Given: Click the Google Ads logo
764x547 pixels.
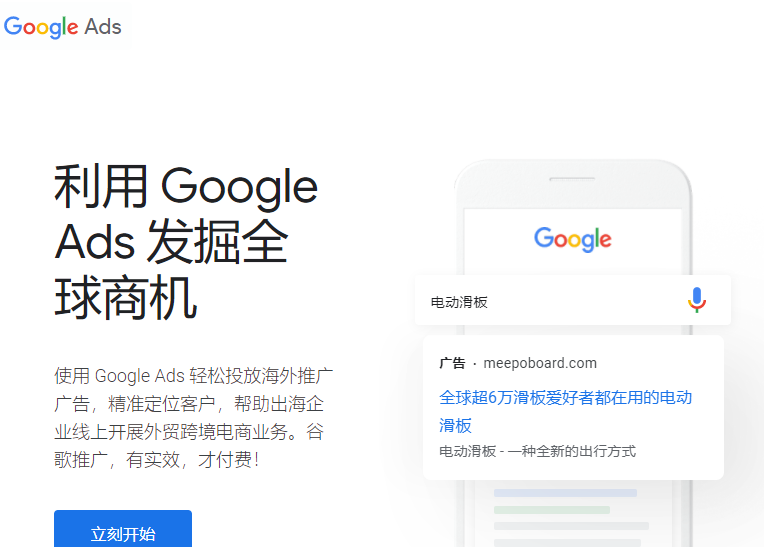Looking at the screenshot, I should tap(62, 27).
